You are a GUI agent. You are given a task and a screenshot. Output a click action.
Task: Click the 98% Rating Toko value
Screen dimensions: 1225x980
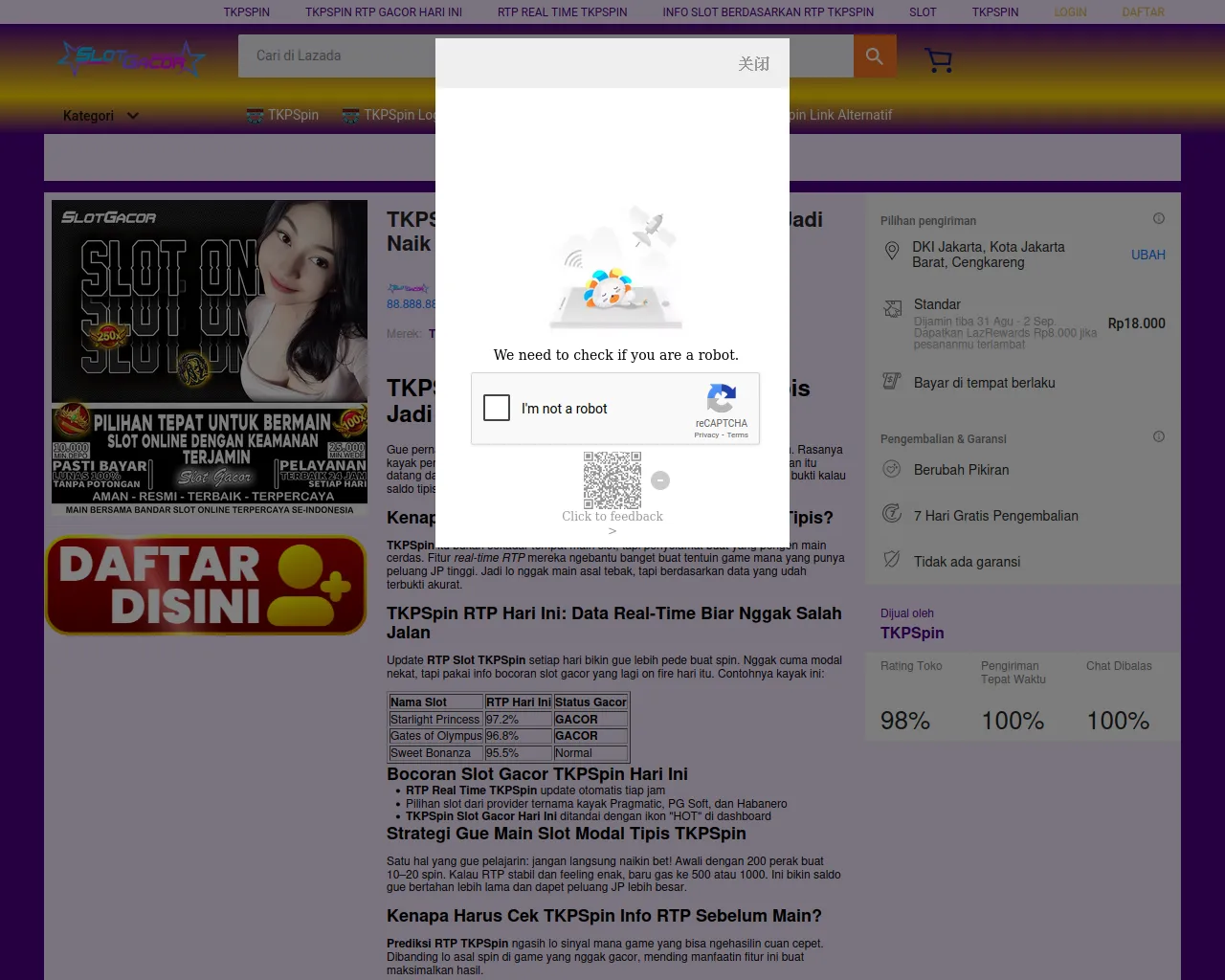click(x=905, y=721)
